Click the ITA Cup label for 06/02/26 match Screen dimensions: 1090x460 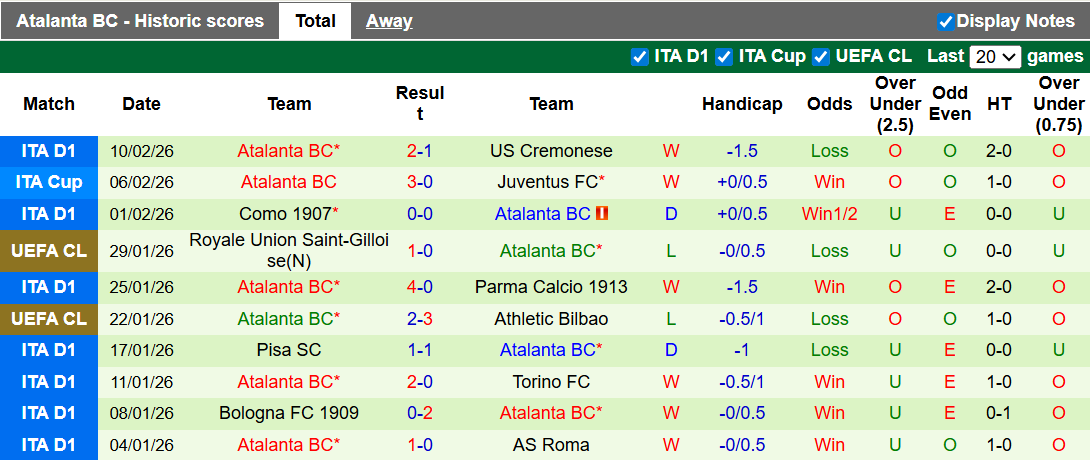pyautogui.click(x=49, y=182)
